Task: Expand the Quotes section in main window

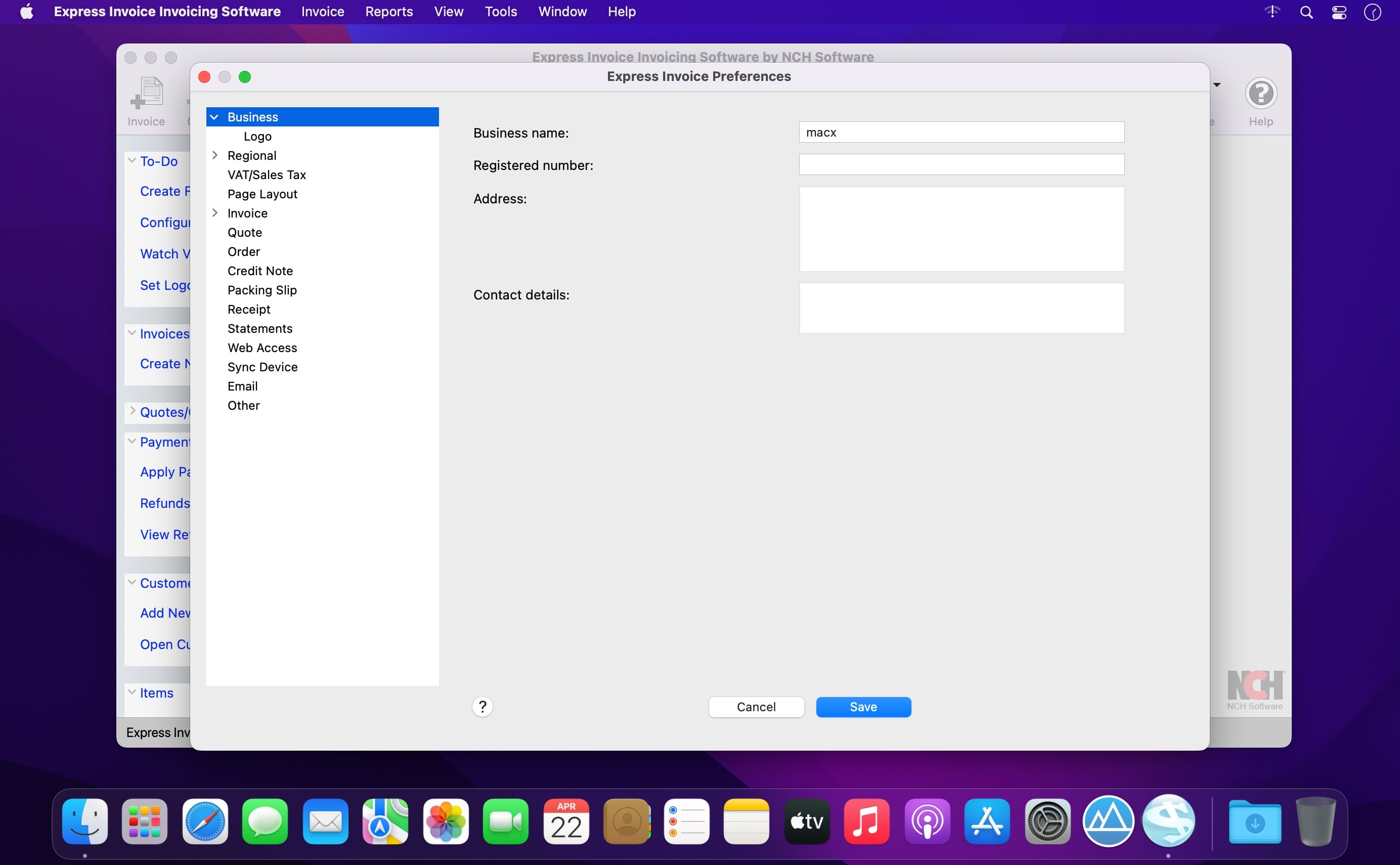Action: pos(132,411)
